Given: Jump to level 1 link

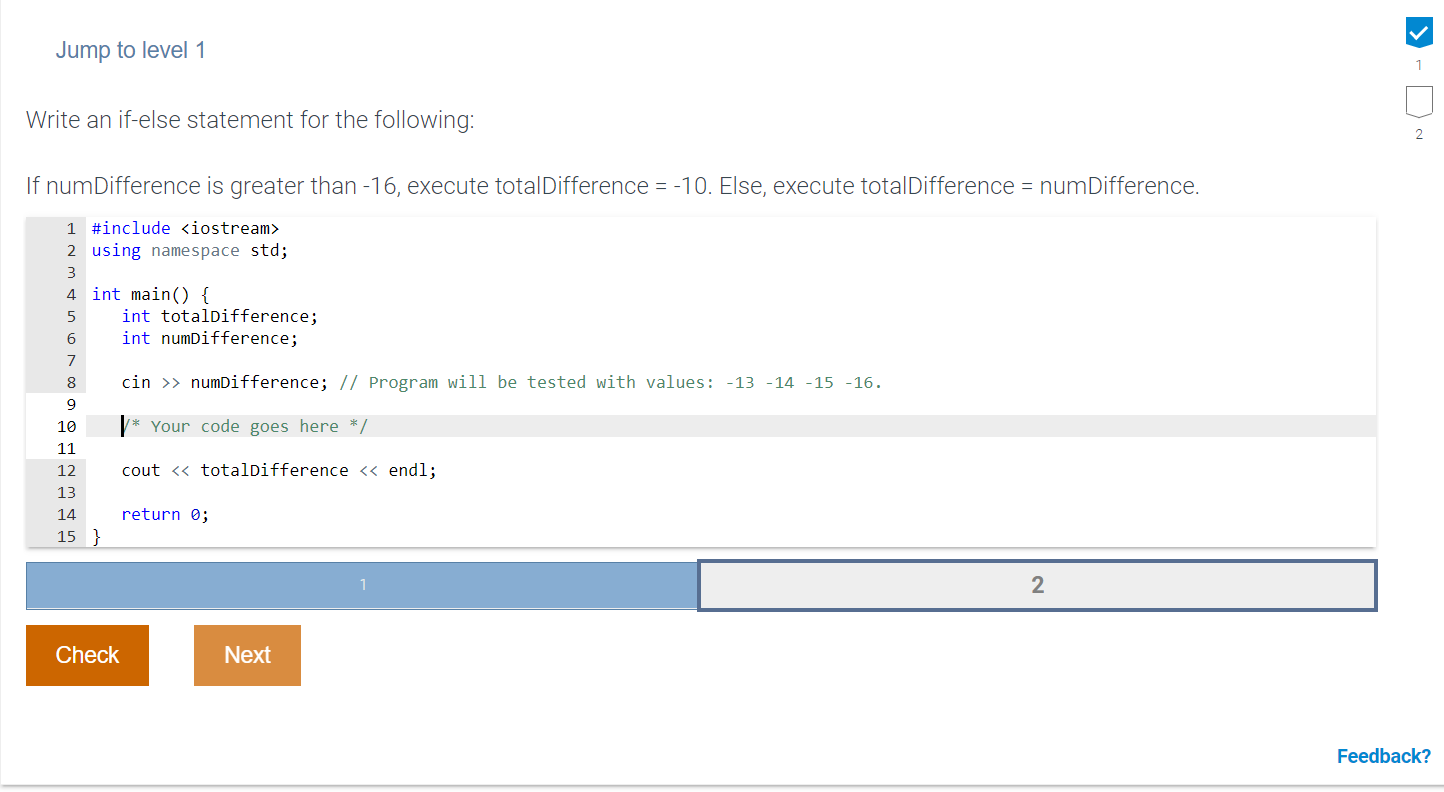Looking at the screenshot, I should coord(131,50).
